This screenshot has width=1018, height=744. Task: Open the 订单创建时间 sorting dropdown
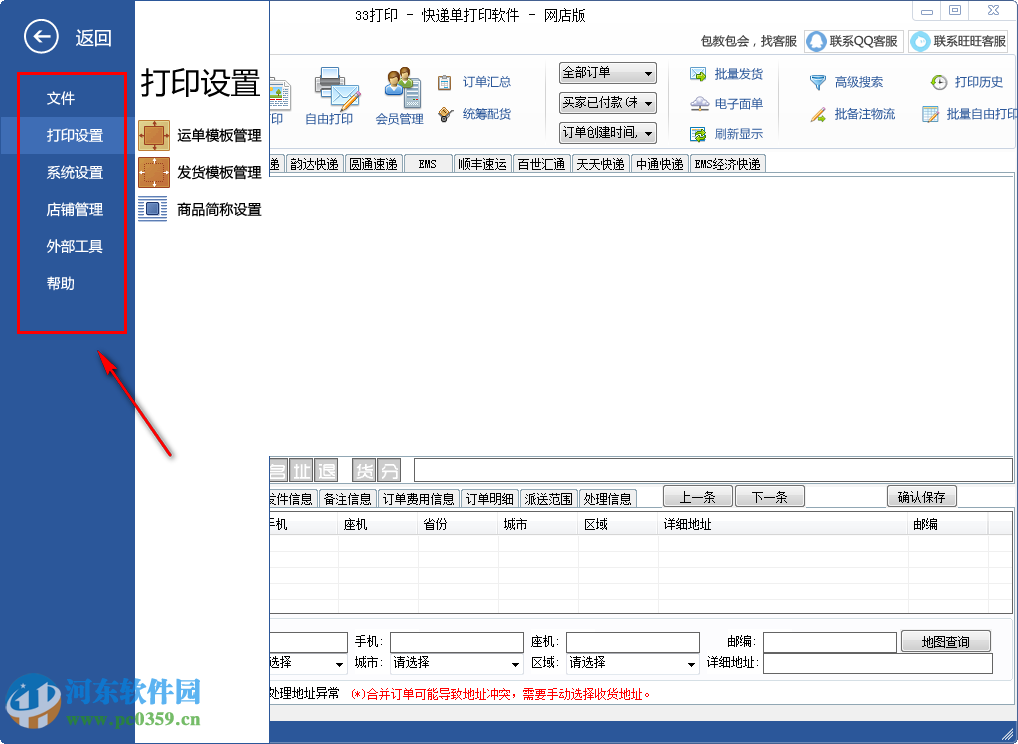[x=607, y=130]
